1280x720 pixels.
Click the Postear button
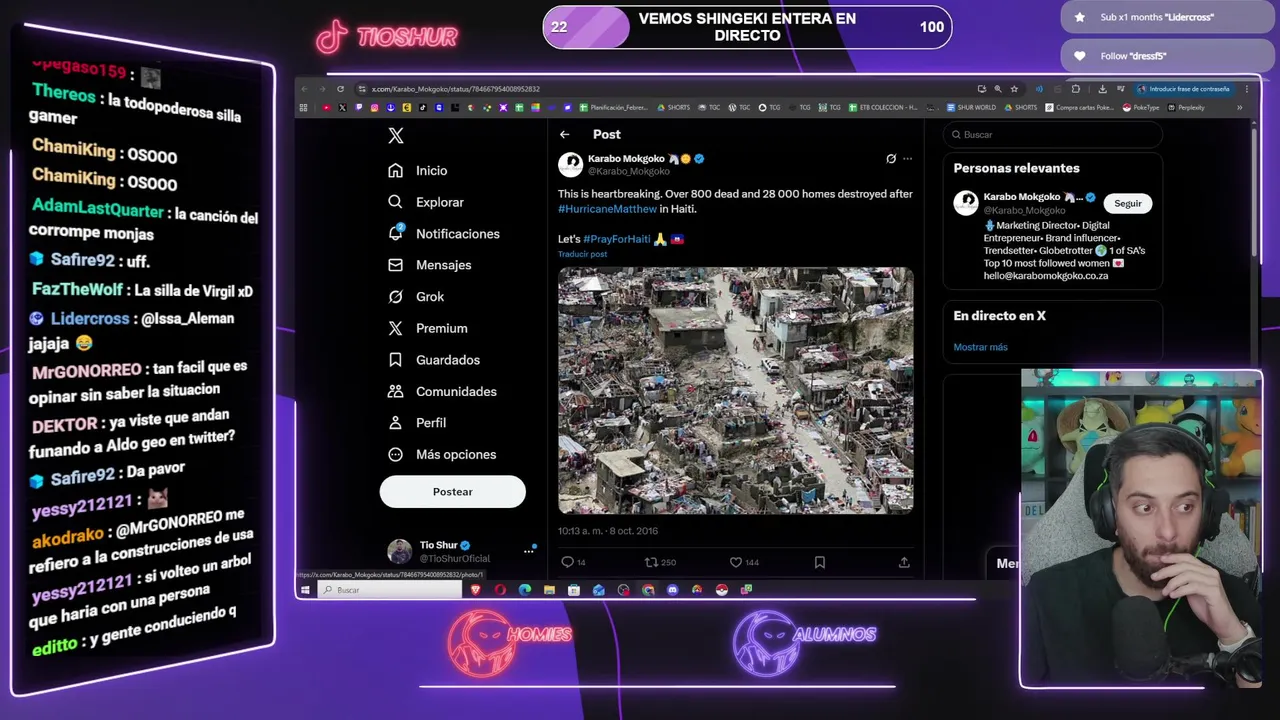pyautogui.click(x=452, y=492)
